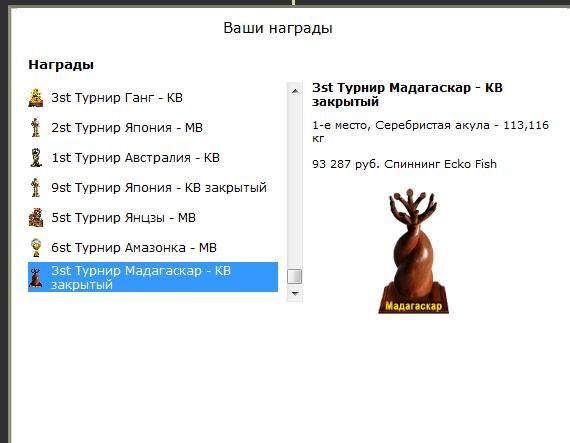Click the Amazon cup trophy icon
This screenshot has height=443, width=570.
point(36,247)
